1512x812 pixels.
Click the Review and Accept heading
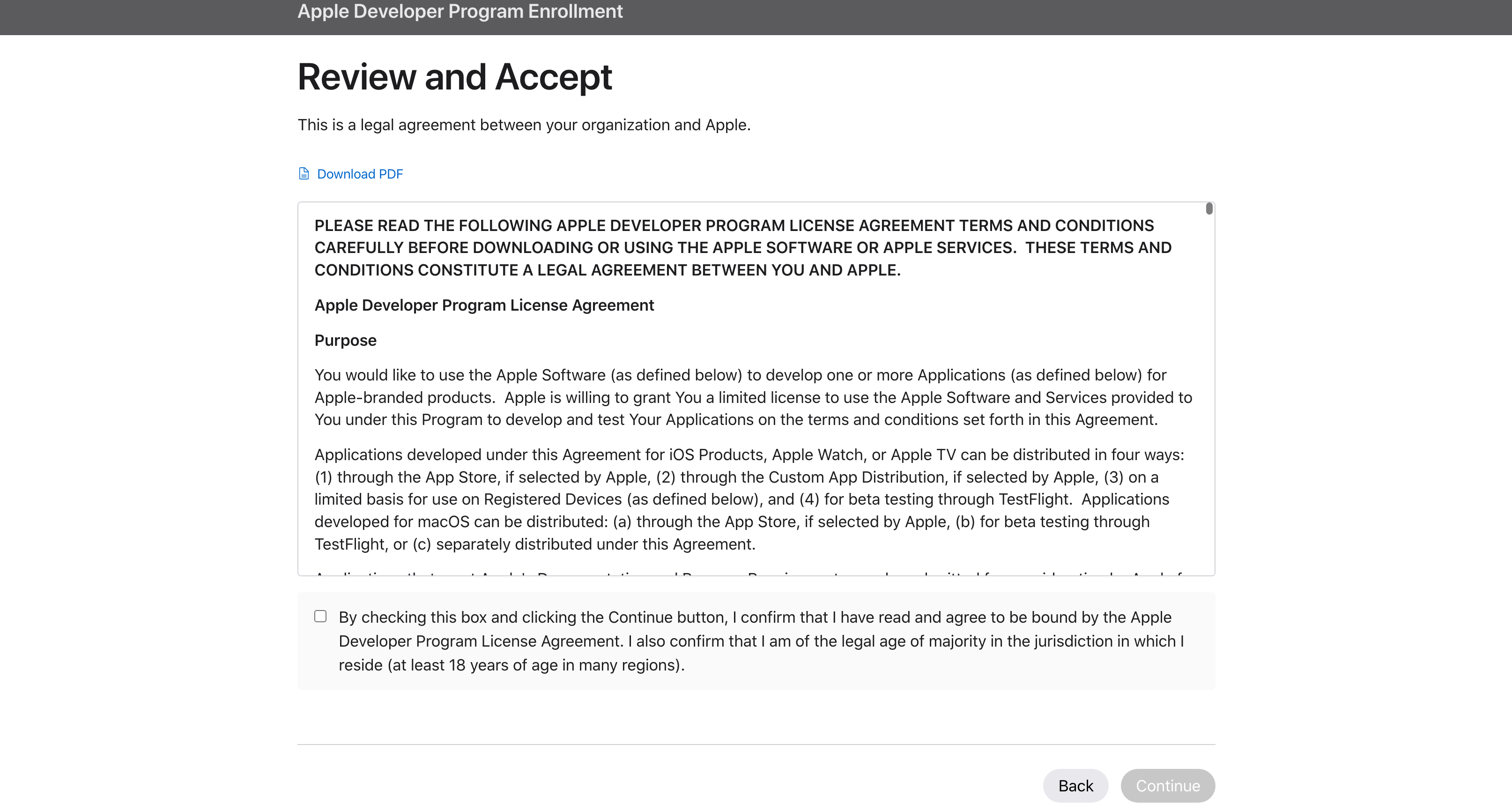tap(454, 77)
